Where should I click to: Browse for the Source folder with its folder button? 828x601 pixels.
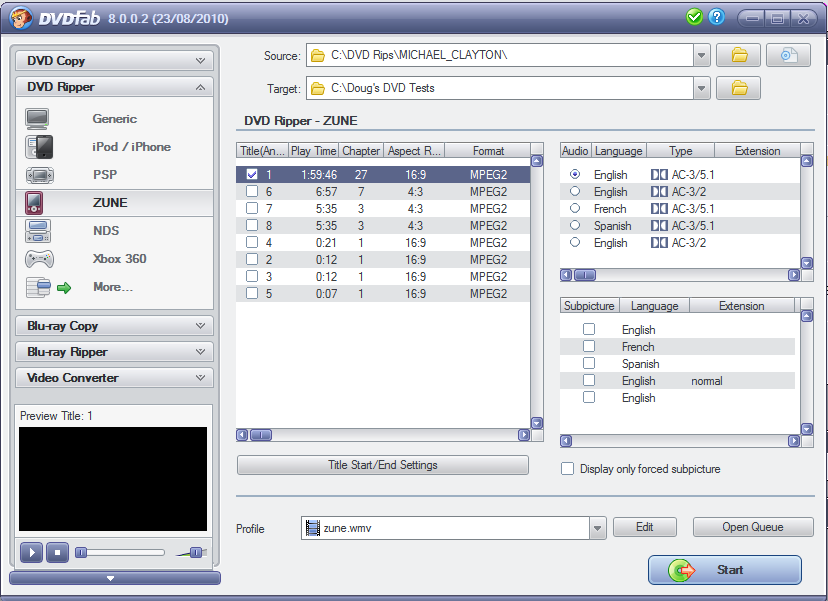point(738,55)
